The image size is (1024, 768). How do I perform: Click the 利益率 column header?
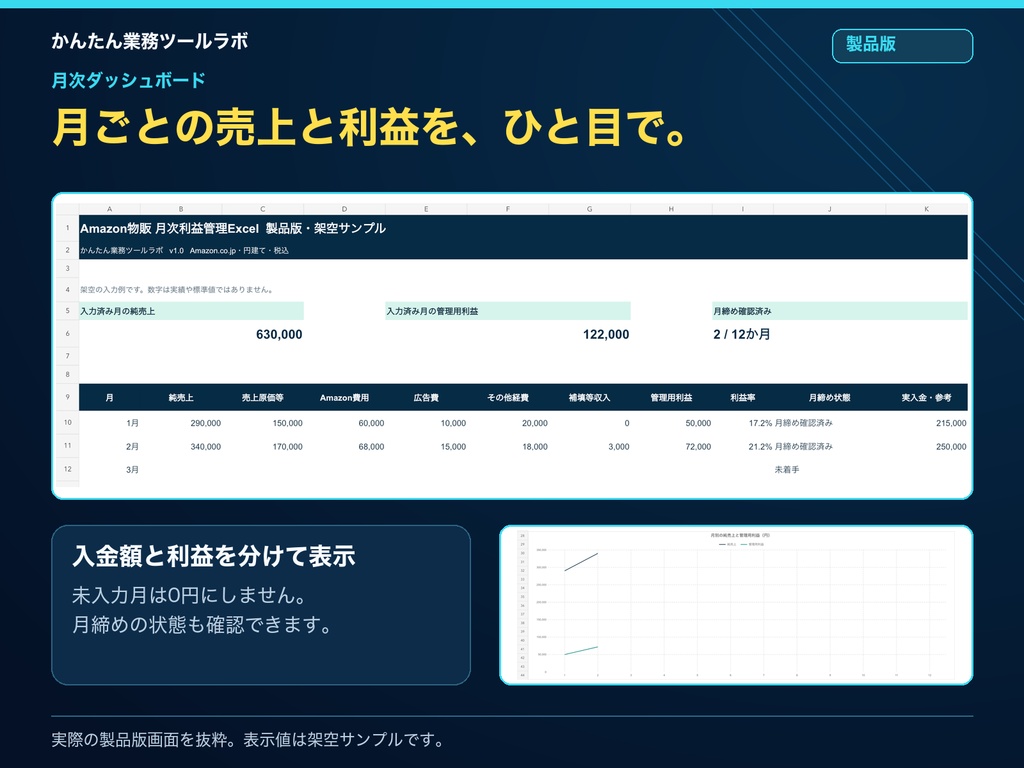(743, 398)
